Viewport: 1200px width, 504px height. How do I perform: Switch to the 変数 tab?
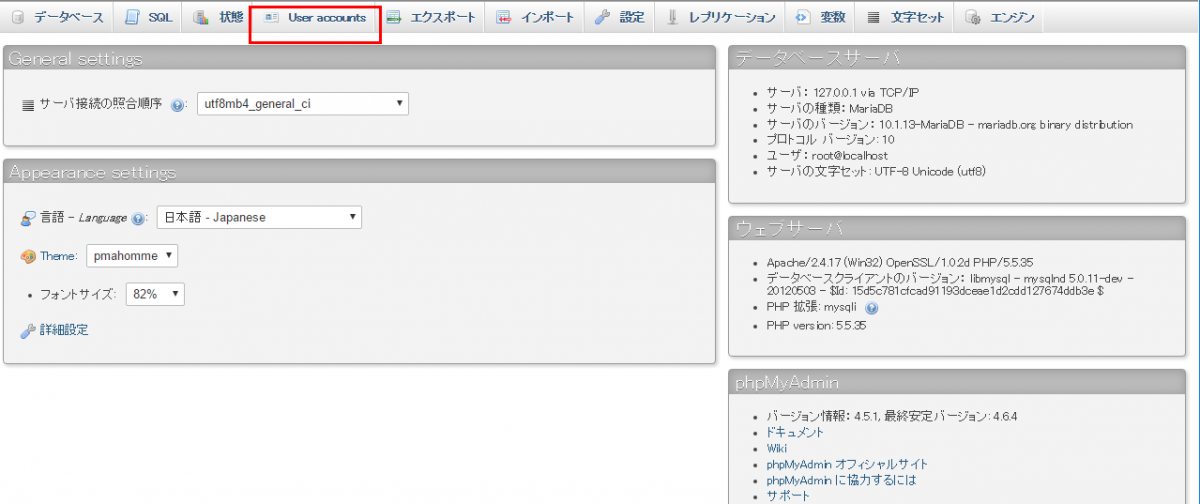coord(820,17)
